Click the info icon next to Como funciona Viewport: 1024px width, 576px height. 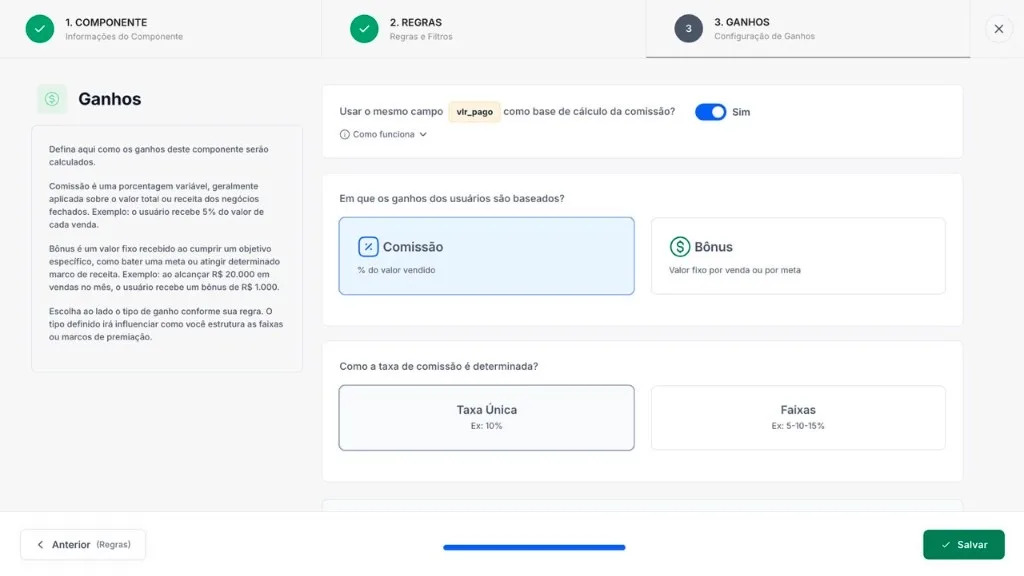tap(344, 135)
